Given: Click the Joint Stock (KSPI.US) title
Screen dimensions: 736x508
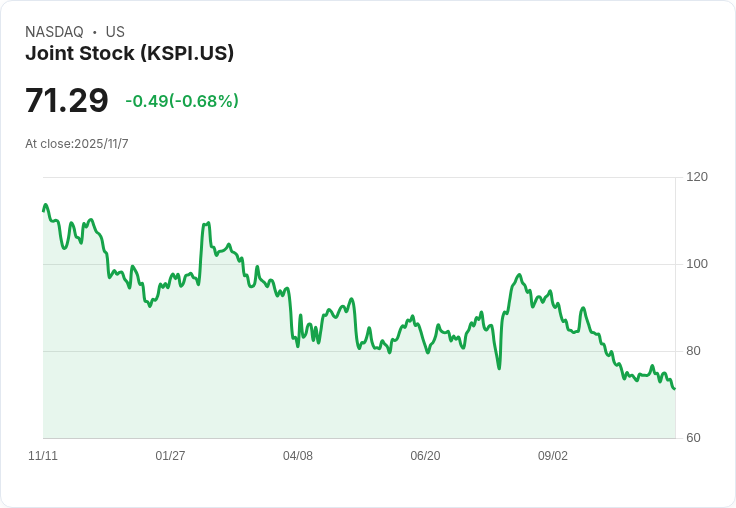Looking at the screenshot, I should coord(130,53).
